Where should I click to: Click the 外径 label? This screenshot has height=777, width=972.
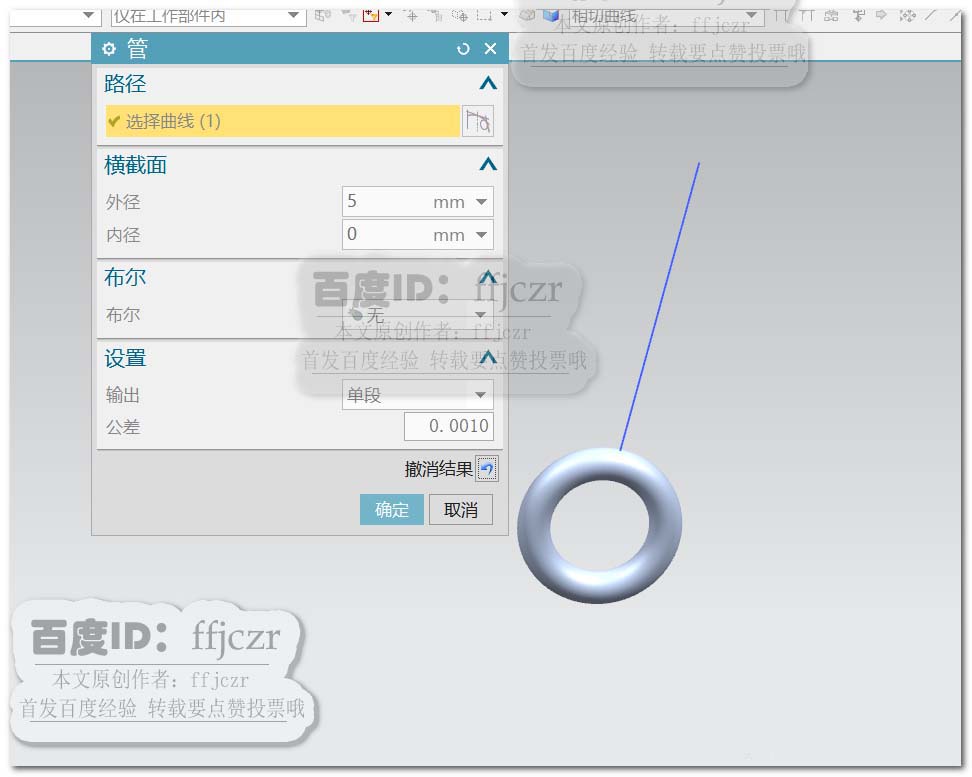point(123,202)
